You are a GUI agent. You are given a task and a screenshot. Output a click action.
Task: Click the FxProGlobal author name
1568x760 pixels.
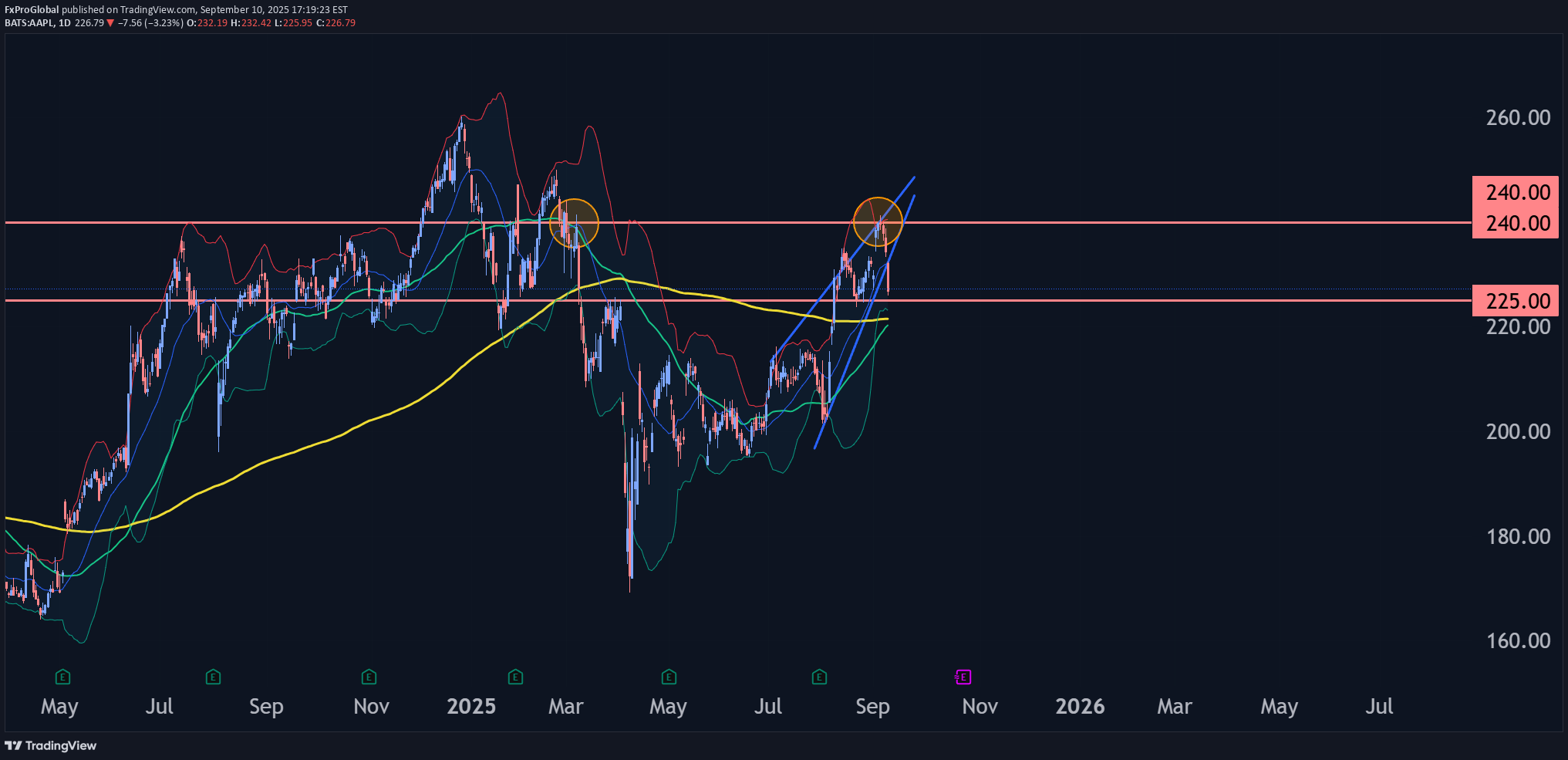click(x=32, y=10)
